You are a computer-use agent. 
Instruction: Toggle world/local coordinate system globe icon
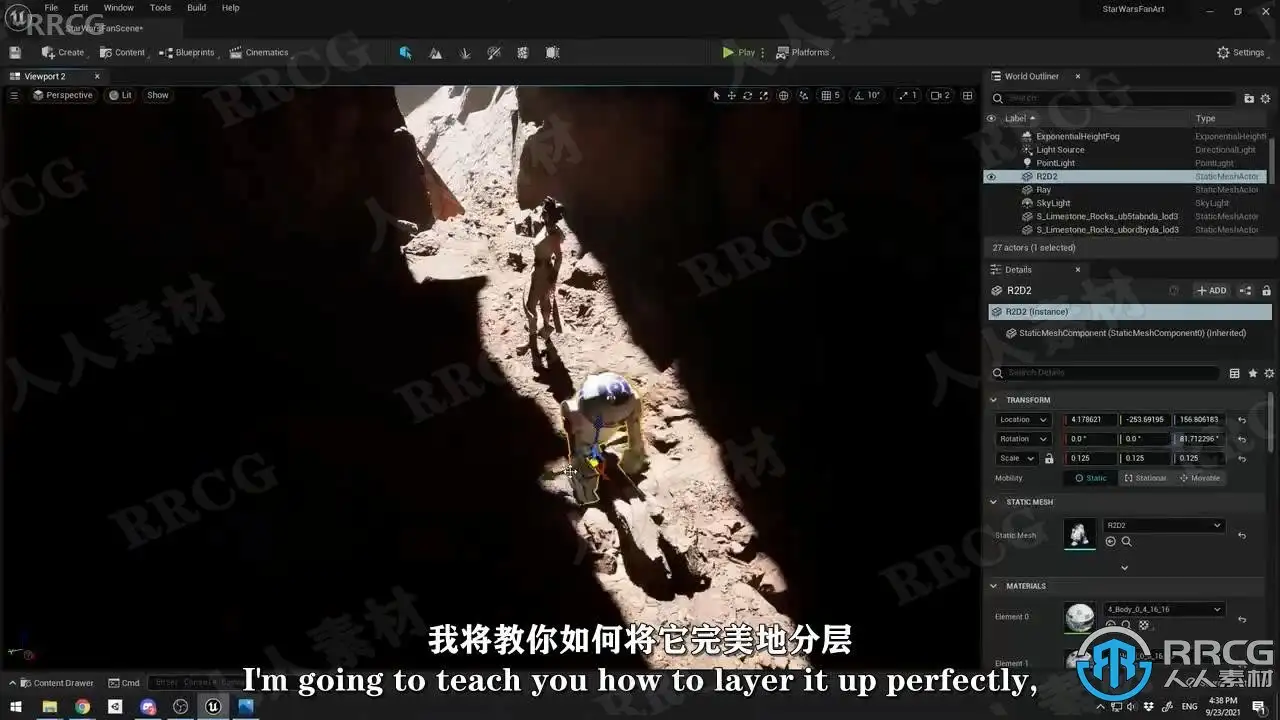783,95
